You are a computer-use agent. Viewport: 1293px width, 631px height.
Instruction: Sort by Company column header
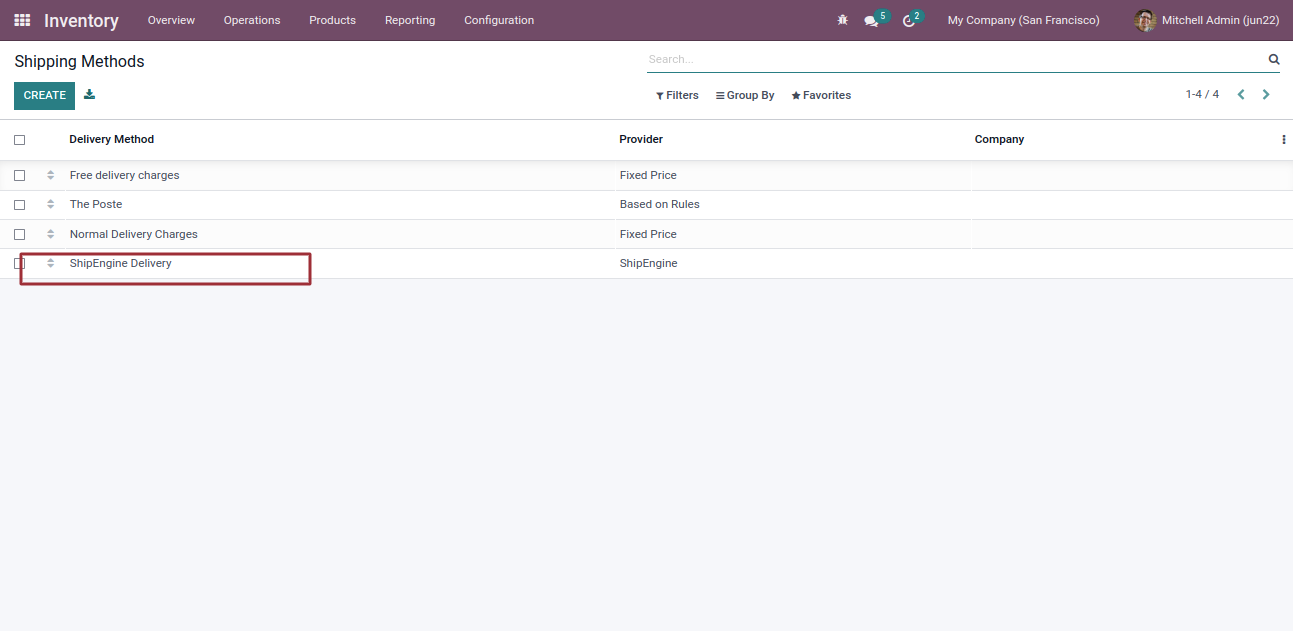(x=999, y=139)
